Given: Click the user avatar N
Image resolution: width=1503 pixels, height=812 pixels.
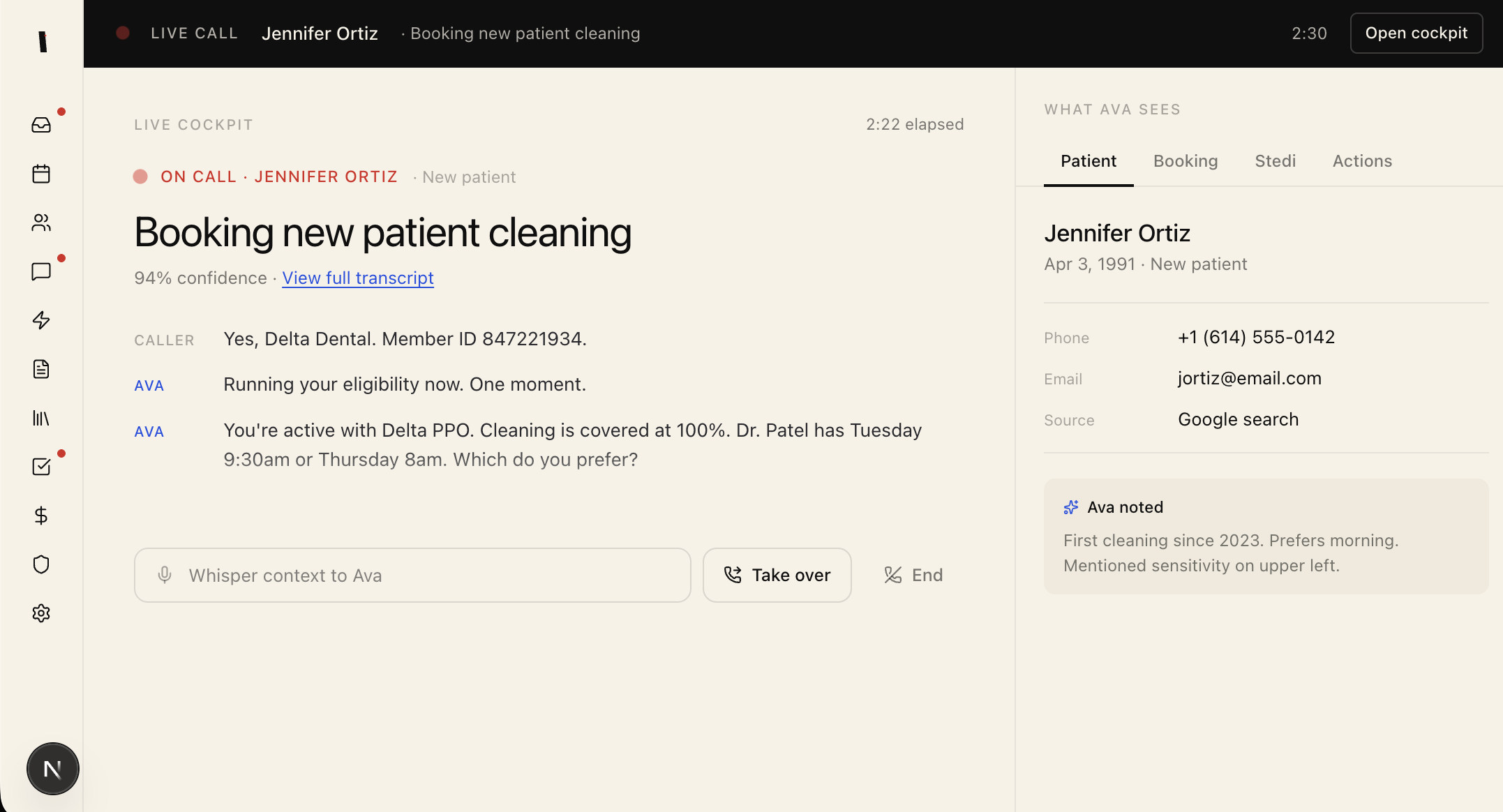Looking at the screenshot, I should point(53,769).
